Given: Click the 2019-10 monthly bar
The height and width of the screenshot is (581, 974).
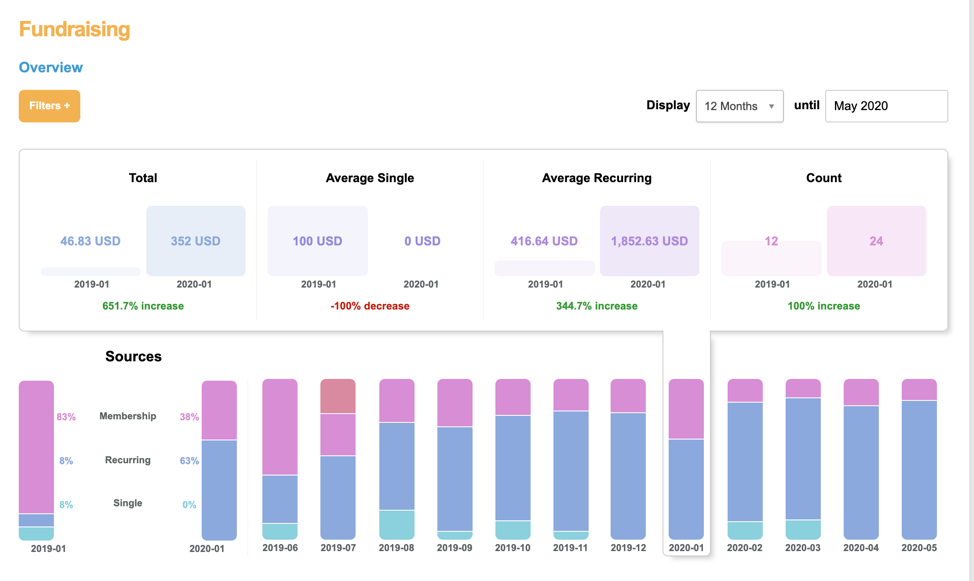Looking at the screenshot, I should coord(513,460).
